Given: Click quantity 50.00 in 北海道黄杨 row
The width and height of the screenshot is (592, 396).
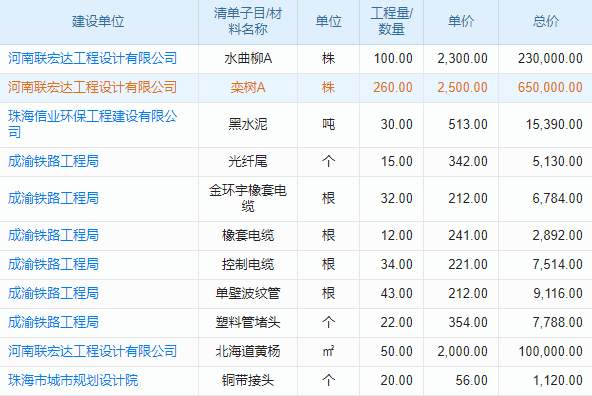Looking at the screenshot, I should click(x=396, y=351).
